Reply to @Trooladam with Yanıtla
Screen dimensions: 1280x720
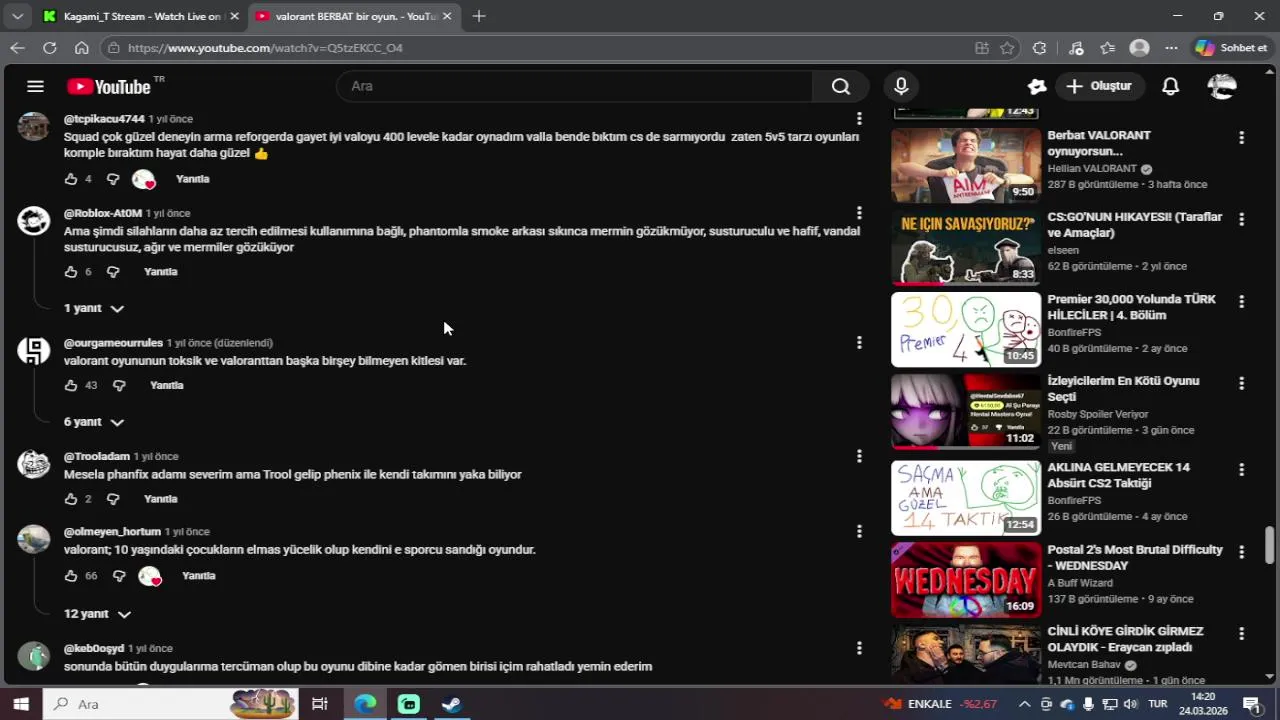click(161, 499)
